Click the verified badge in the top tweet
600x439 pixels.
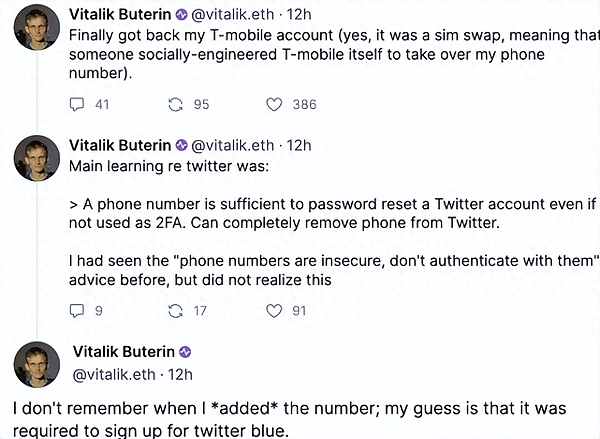(181, 15)
